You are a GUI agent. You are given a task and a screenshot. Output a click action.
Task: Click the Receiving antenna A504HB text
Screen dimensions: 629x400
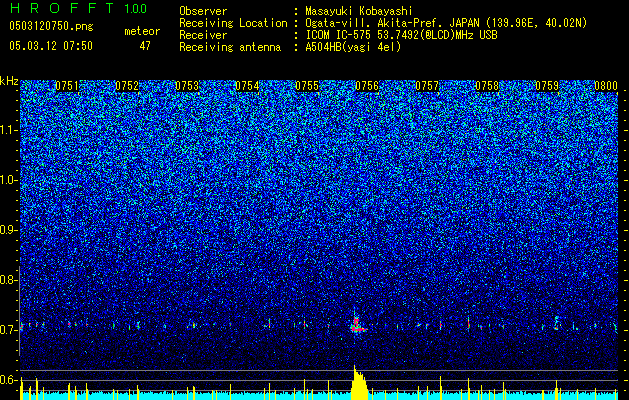tap(290, 47)
